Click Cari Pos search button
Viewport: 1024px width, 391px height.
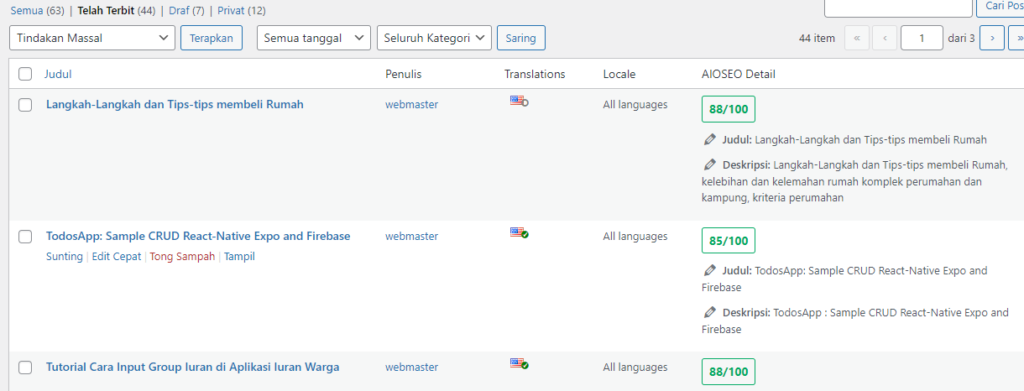coord(1000,7)
